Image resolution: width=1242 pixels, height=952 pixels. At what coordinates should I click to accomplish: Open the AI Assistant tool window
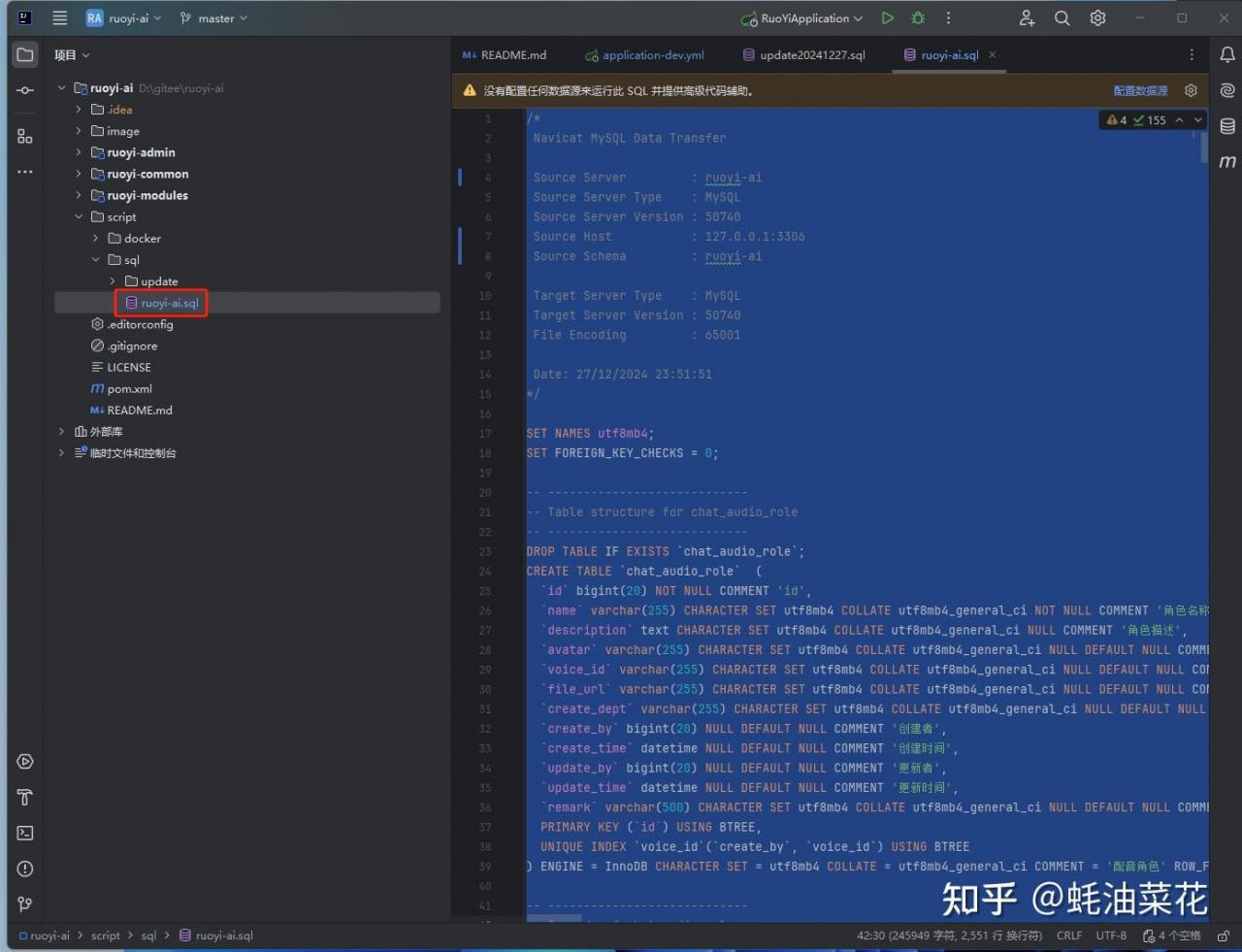click(1227, 90)
